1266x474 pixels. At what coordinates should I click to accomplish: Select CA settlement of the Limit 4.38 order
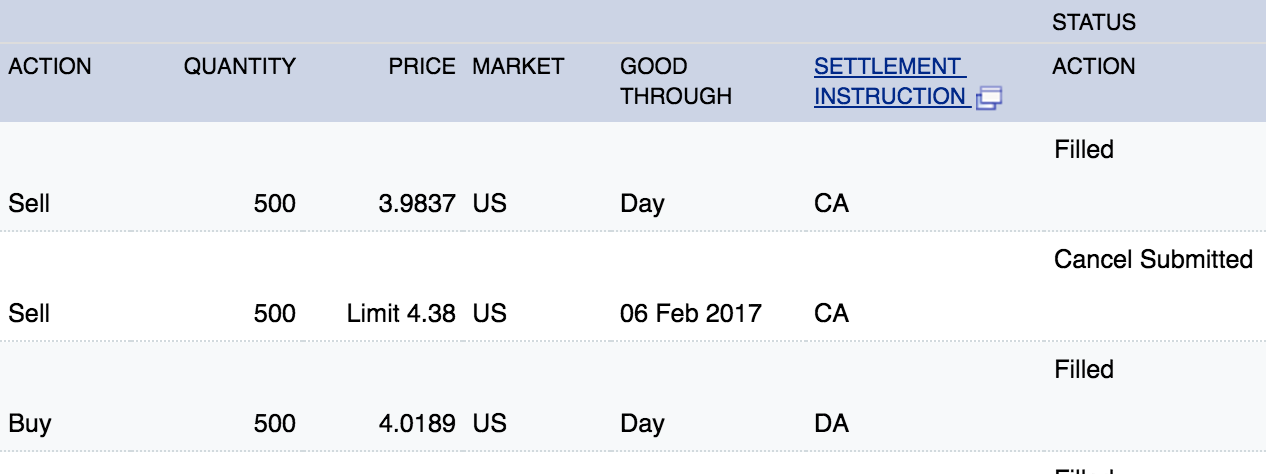click(x=832, y=314)
